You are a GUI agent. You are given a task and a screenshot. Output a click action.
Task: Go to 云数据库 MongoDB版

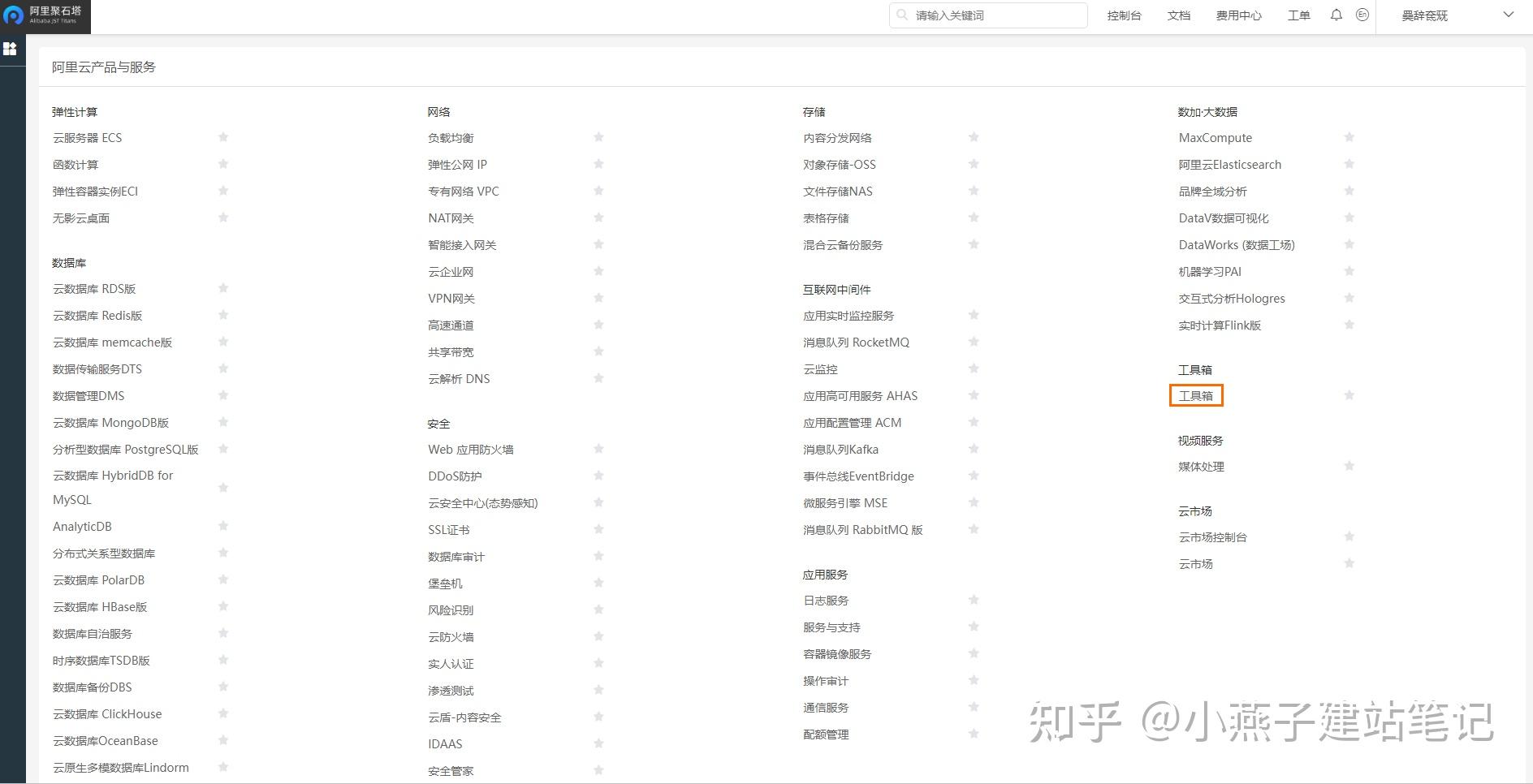[111, 423]
